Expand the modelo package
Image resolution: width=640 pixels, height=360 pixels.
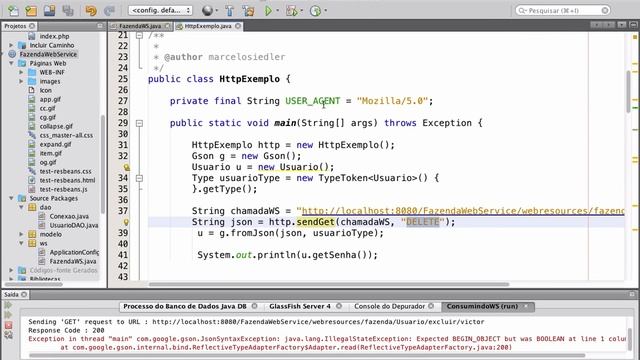[21, 234]
